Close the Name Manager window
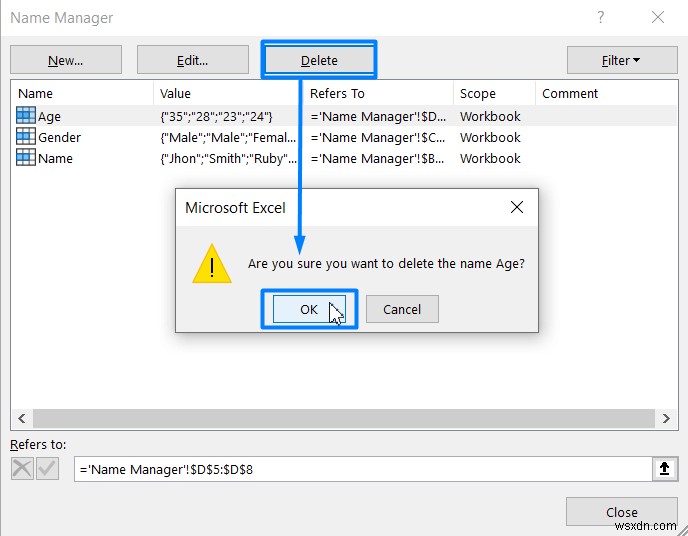This screenshot has height=536, width=688. [x=657, y=18]
